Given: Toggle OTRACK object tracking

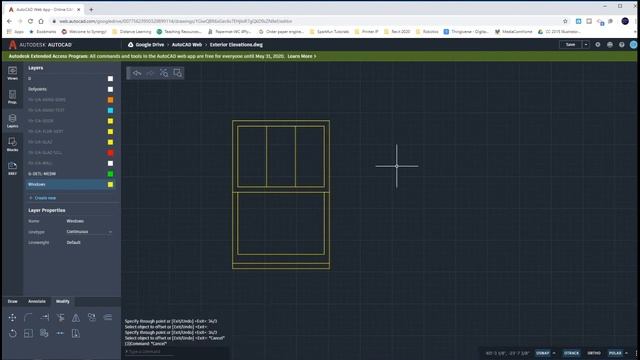Looking at the screenshot, I should [571, 353].
